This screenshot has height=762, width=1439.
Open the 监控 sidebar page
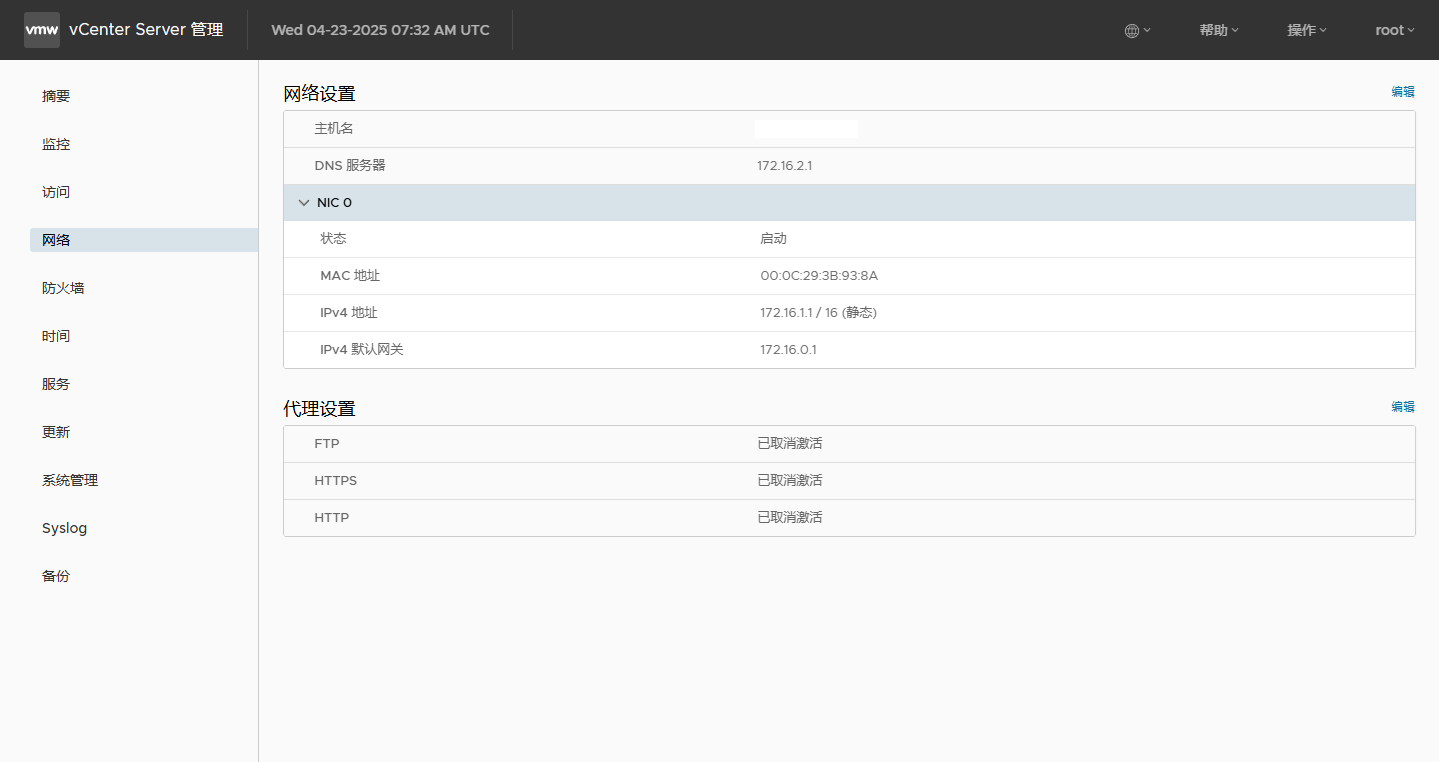56,144
